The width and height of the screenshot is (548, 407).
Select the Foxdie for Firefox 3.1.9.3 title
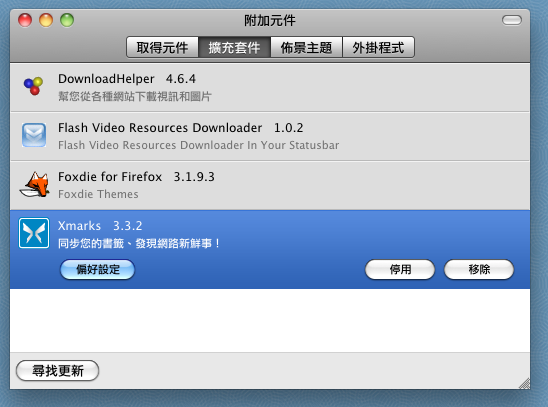point(136,177)
